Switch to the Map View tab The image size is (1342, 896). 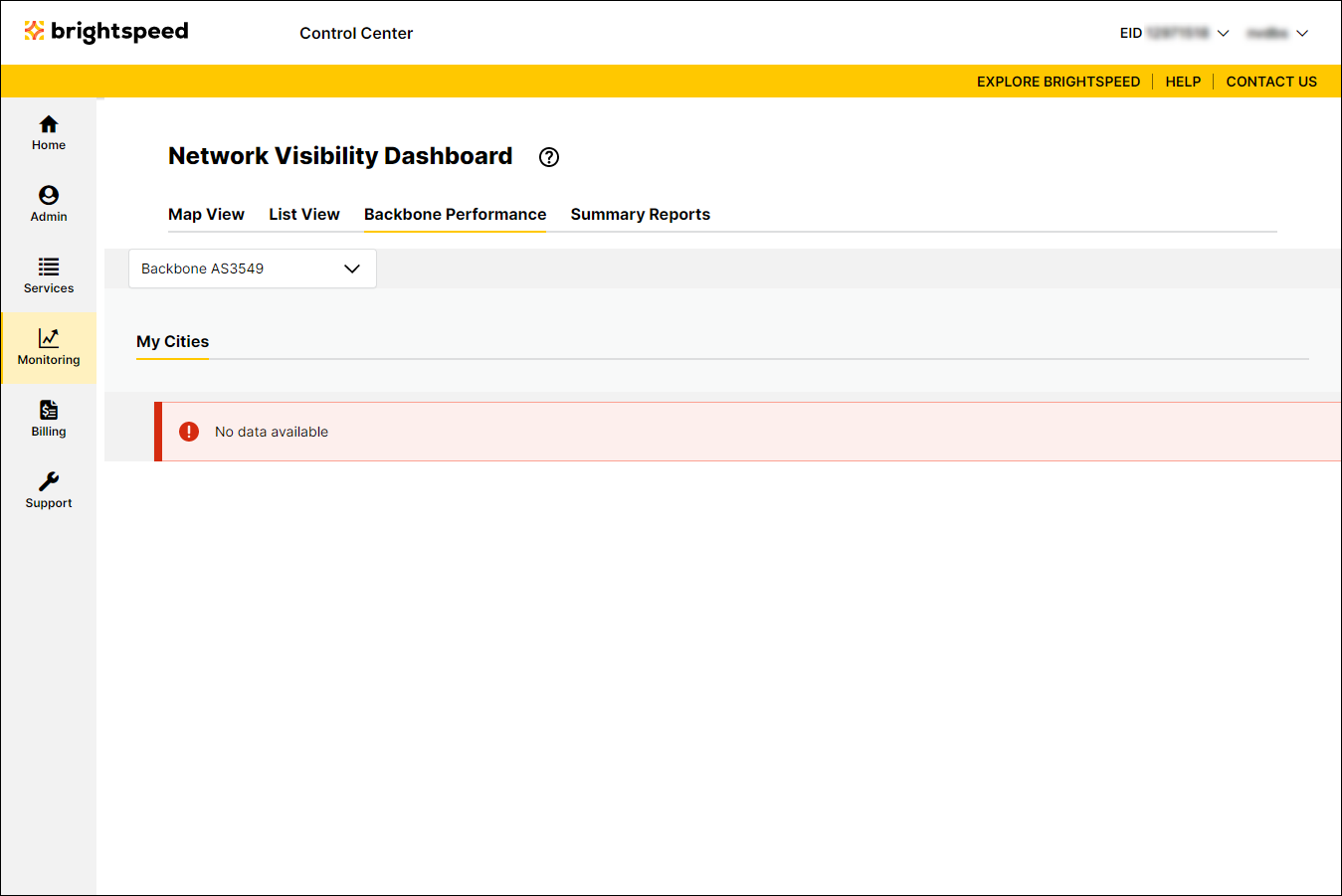coord(206,215)
